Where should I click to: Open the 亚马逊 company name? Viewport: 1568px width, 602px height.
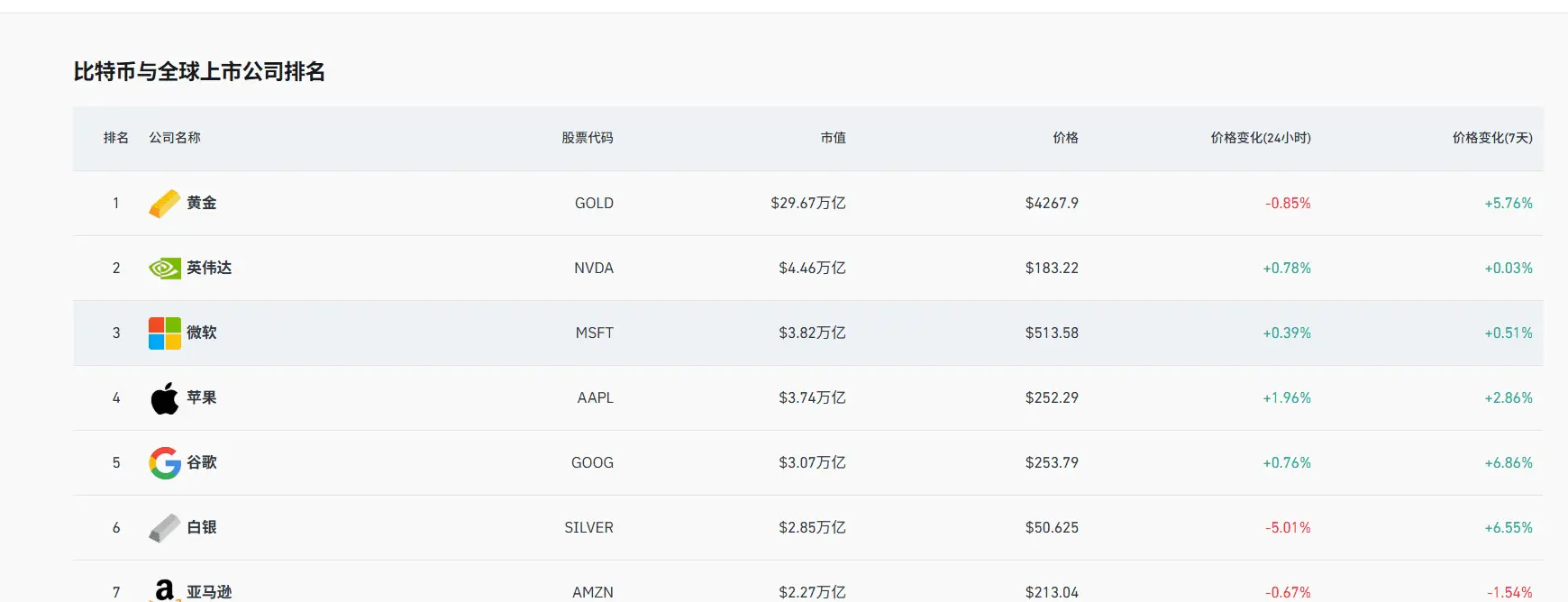pyautogui.click(x=209, y=592)
